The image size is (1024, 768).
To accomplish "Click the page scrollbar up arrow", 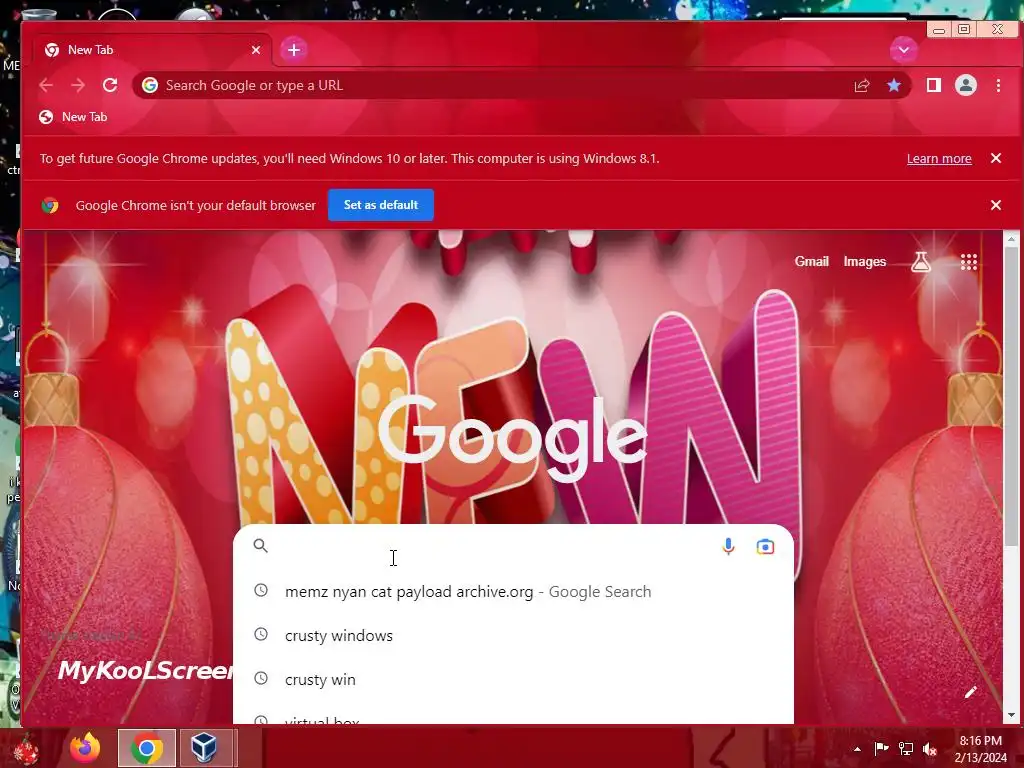I will tap(1012, 239).
